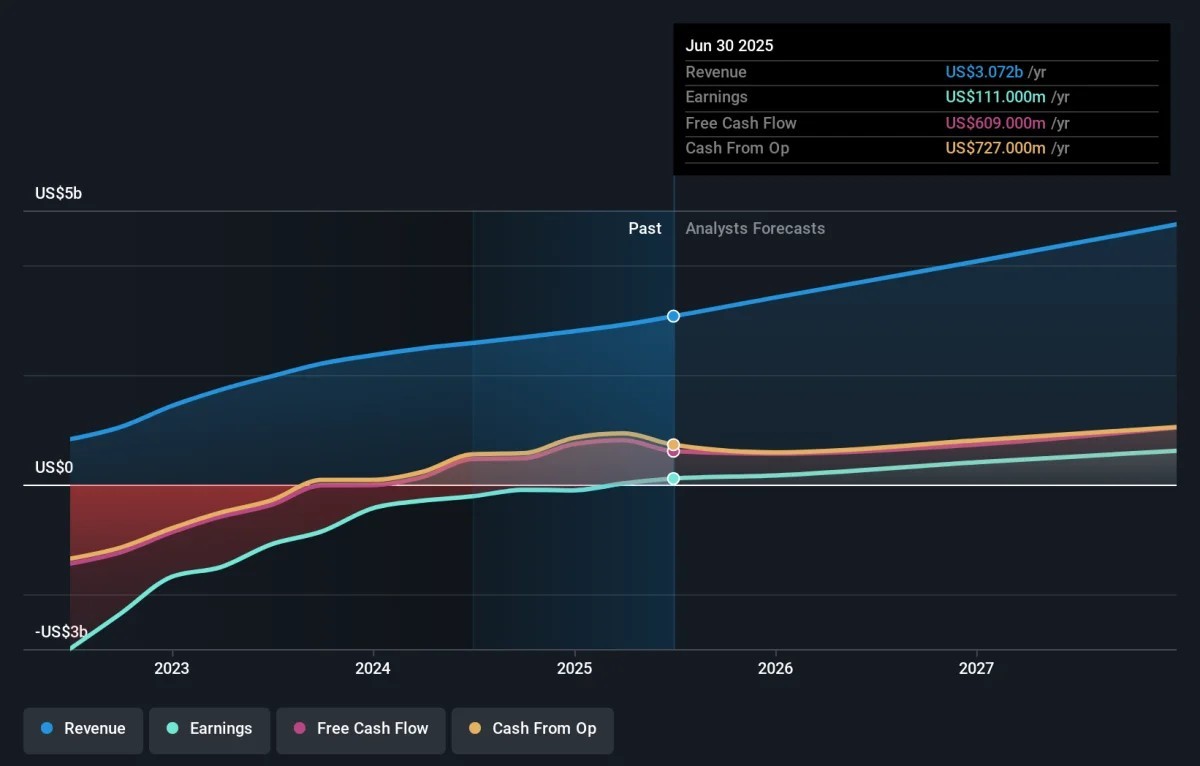Click the Free Cash Flow row label in tooltip
1200x766 pixels.
coord(741,123)
